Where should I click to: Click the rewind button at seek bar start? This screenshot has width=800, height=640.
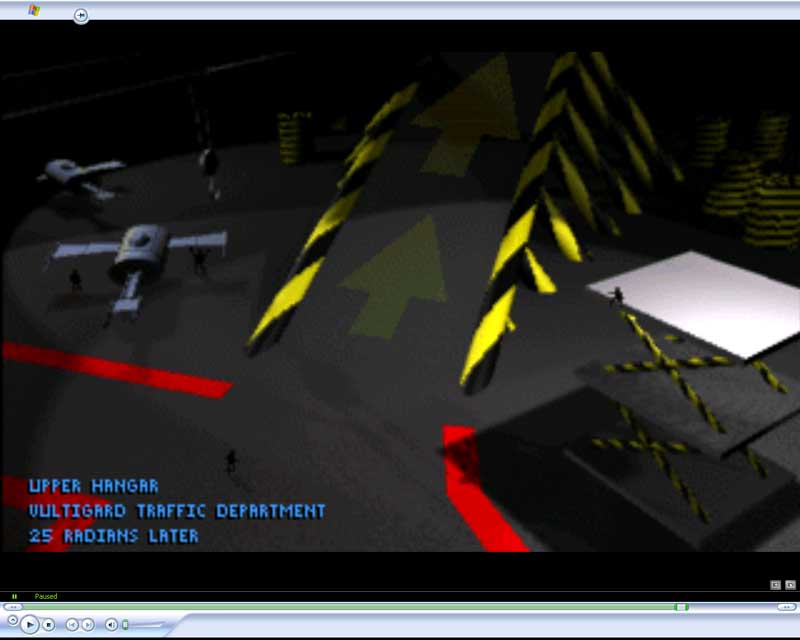[x=13, y=607]
